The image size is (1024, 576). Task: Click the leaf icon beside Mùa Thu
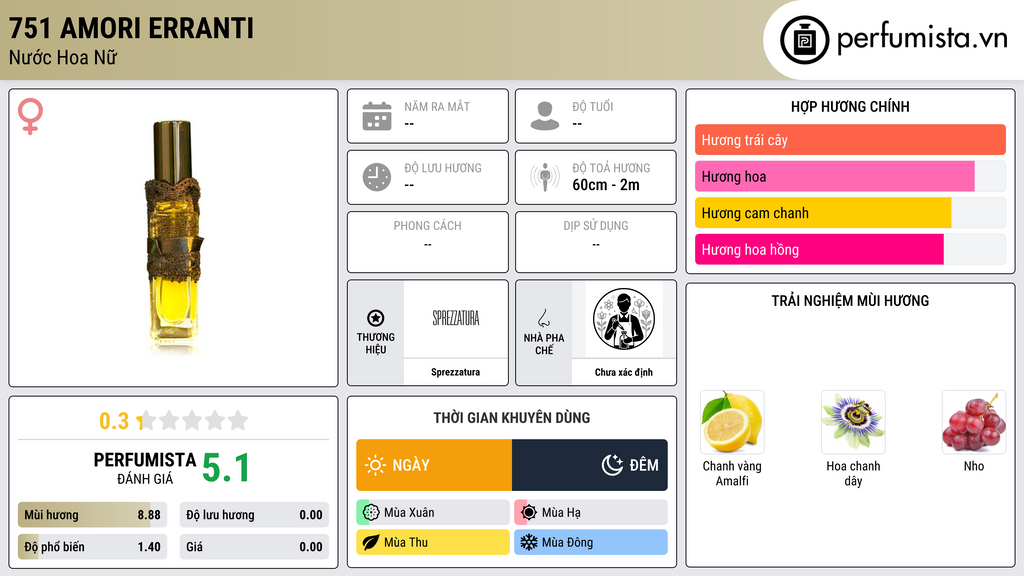click(x=371, y=542)
